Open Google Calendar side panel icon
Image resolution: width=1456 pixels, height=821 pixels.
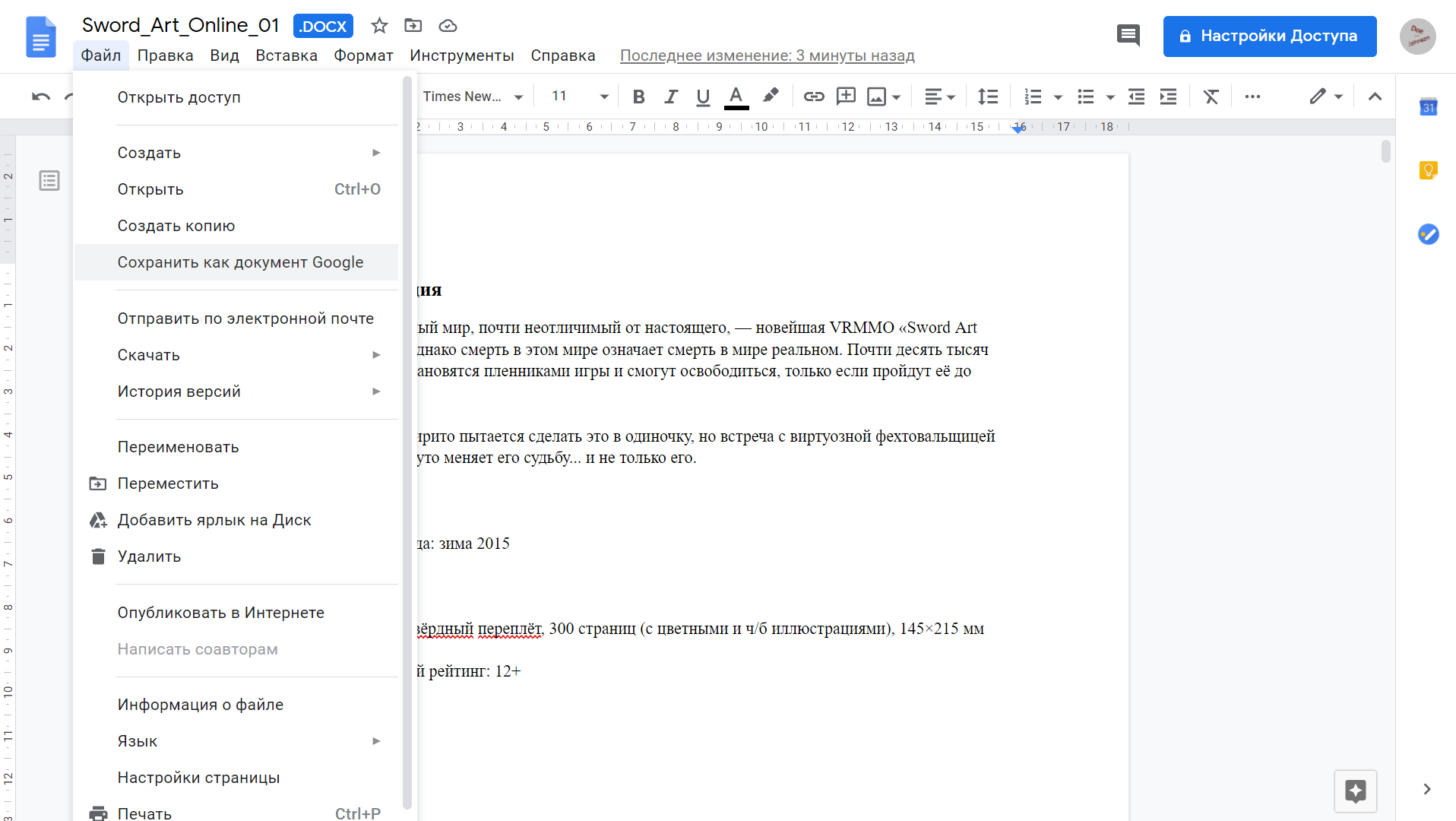(1428, 107)
